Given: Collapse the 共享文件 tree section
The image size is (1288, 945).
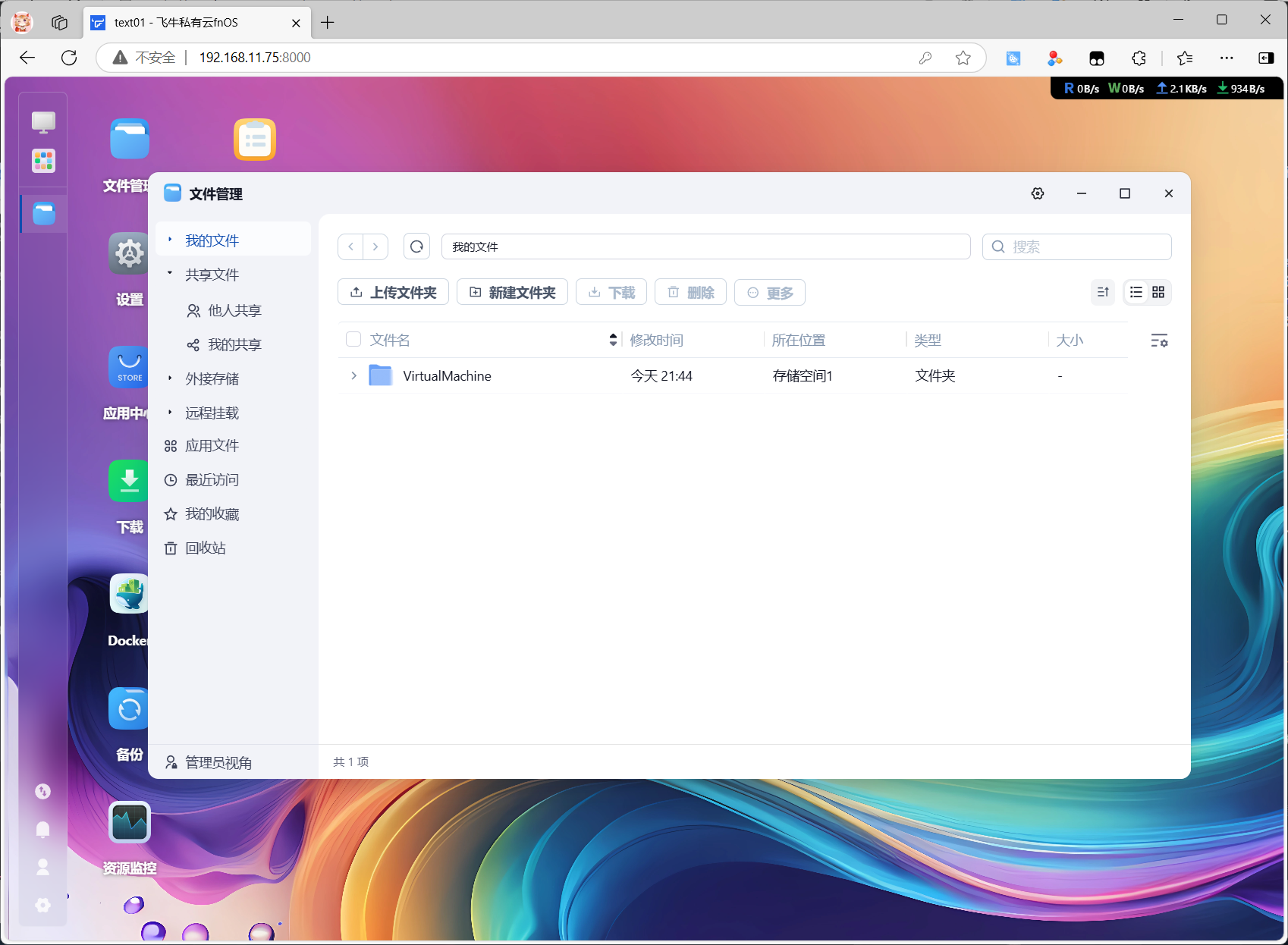Looking at the screenshot, I should (x=170, y=274).
